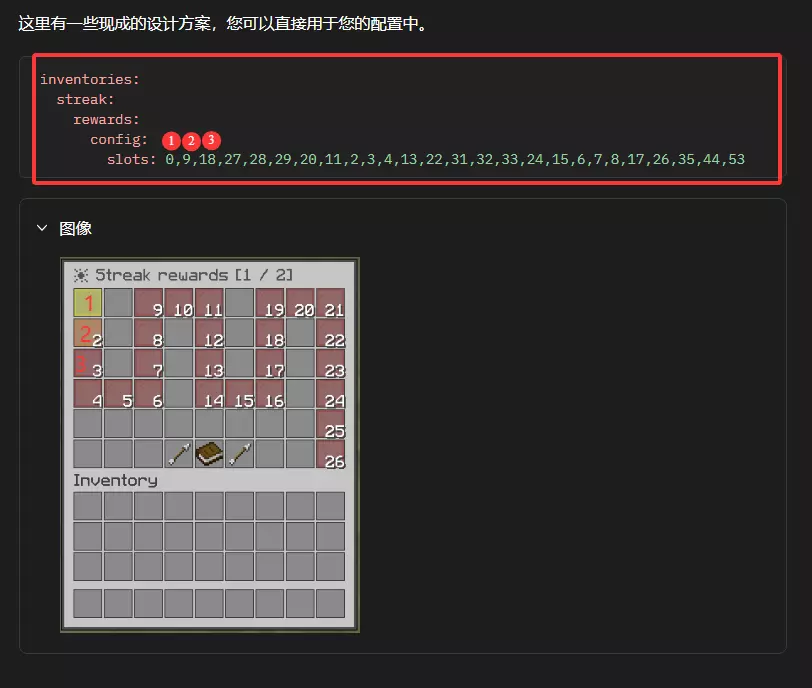812x688 pixels.
Task: Click the sun icon beside Streak rewards title
Action: tap(81, 275)
